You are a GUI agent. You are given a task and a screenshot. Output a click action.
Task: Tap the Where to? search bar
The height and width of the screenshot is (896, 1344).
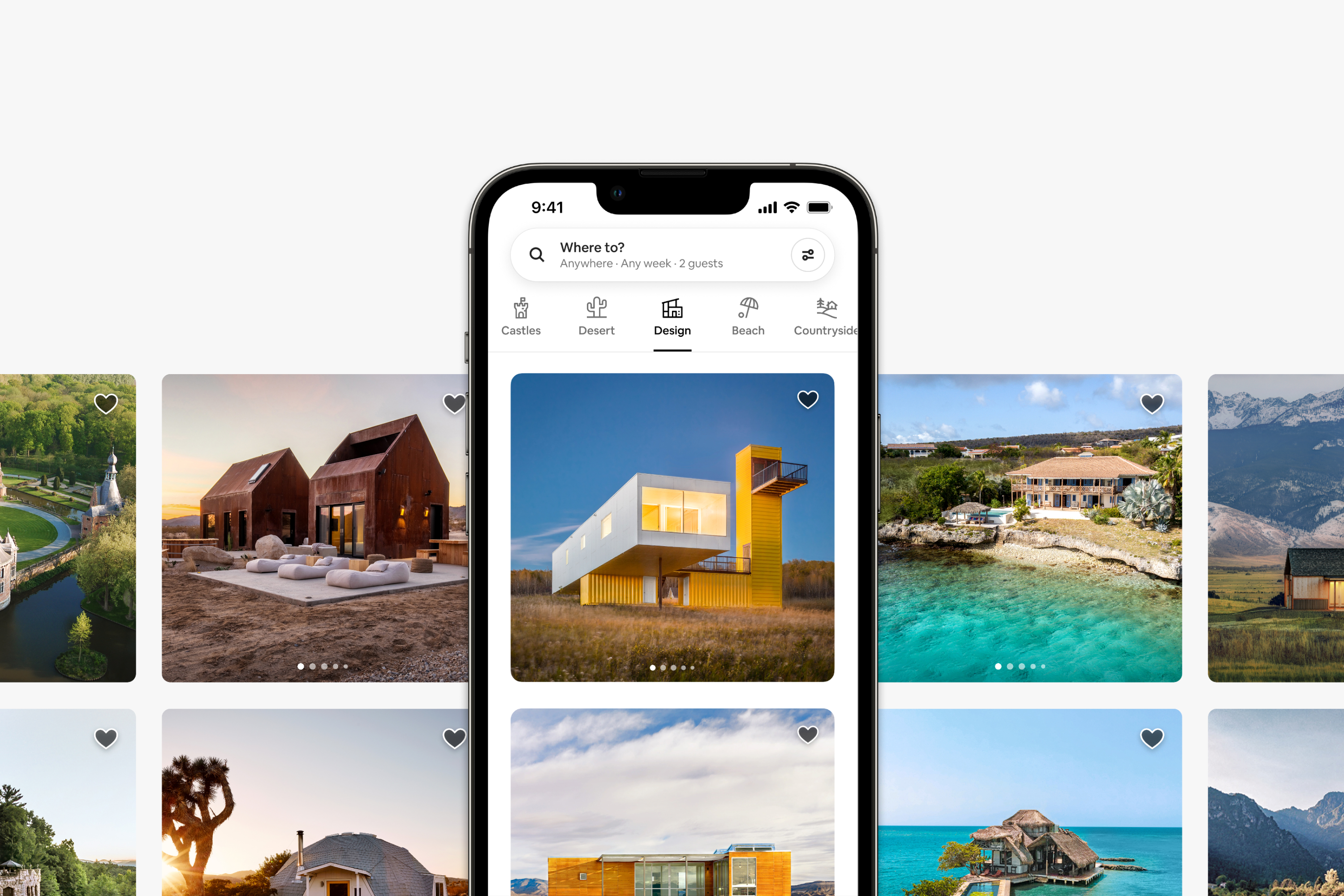[x=671, y=255]
